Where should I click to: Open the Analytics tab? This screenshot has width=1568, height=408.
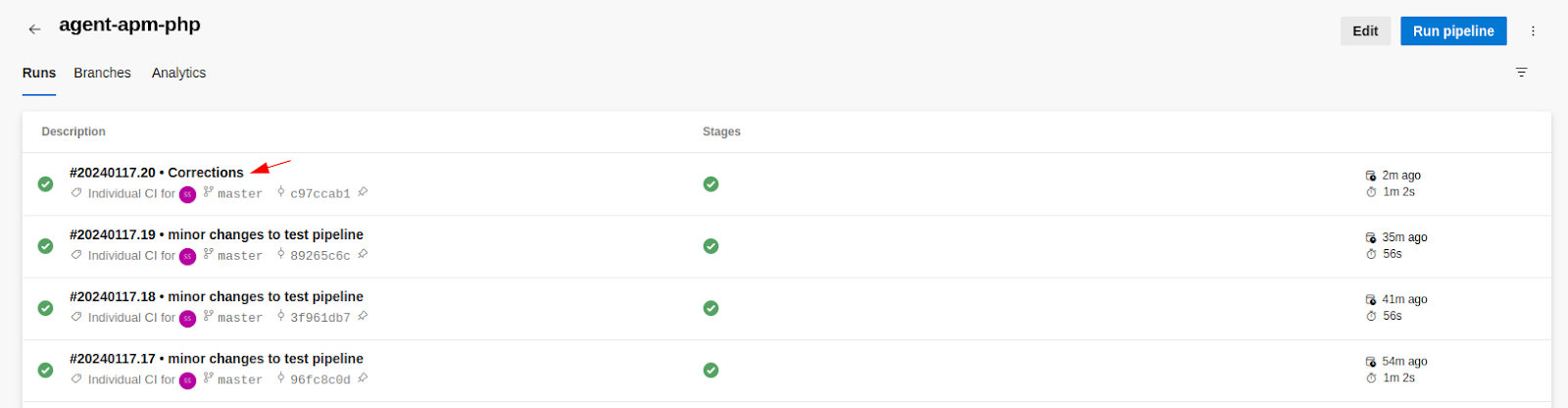coord(178,73)
